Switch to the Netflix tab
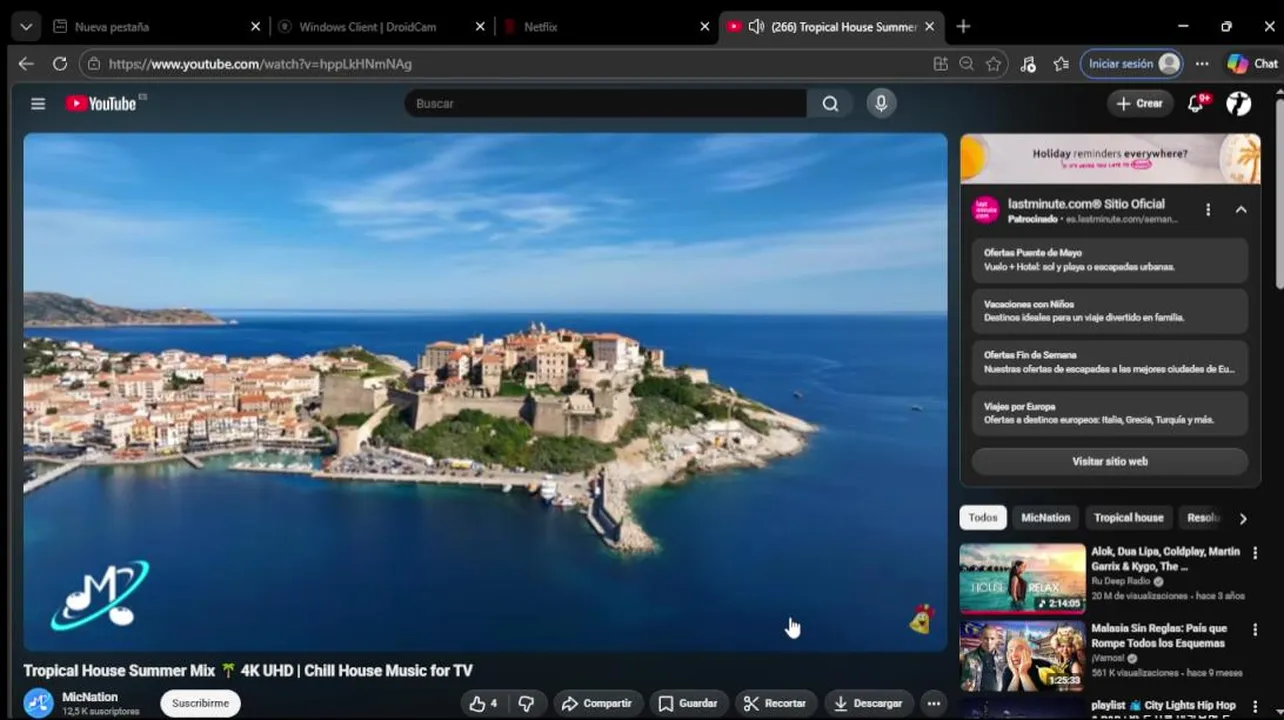 tap(605, 27)
